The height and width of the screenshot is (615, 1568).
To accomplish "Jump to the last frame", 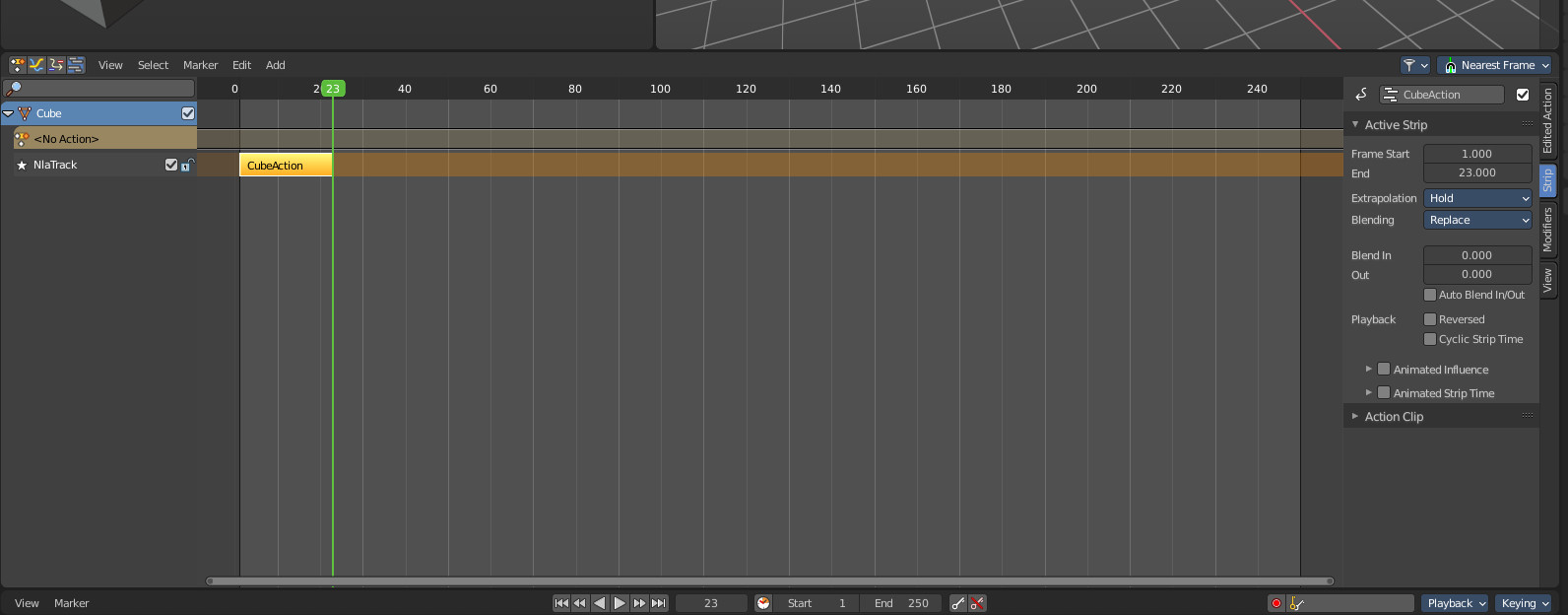I will pyautogui.click(x=659, y=603).
